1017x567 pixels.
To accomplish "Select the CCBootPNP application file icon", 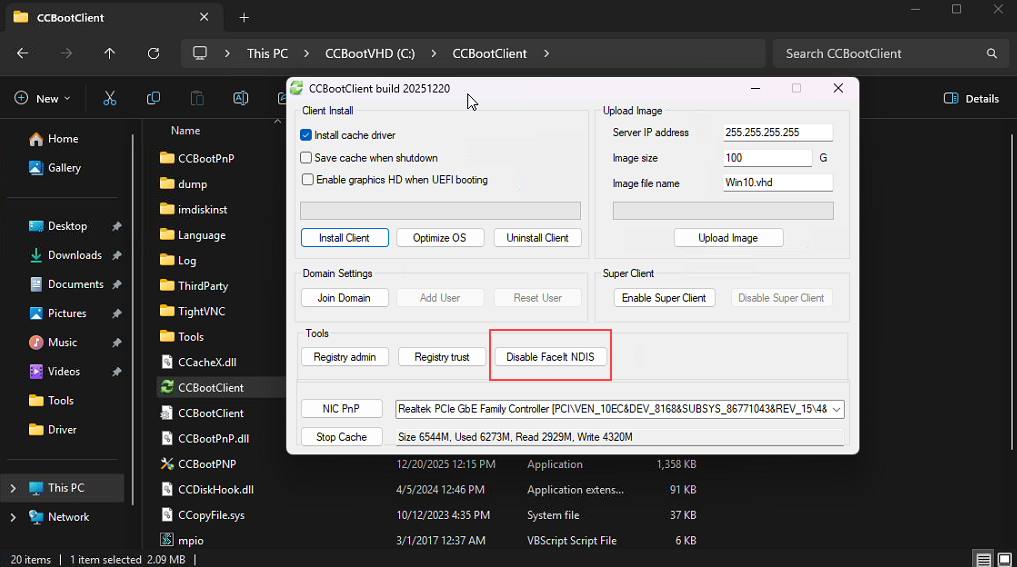I will tap(168, 464).
